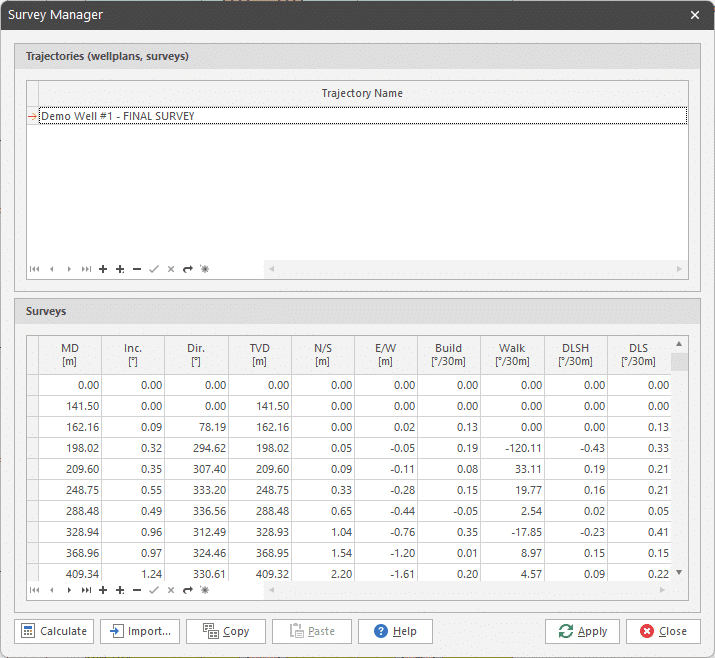This screenshot has height=658, width=715.
Task: Click the MD column header
Action: tap(70, 354)
